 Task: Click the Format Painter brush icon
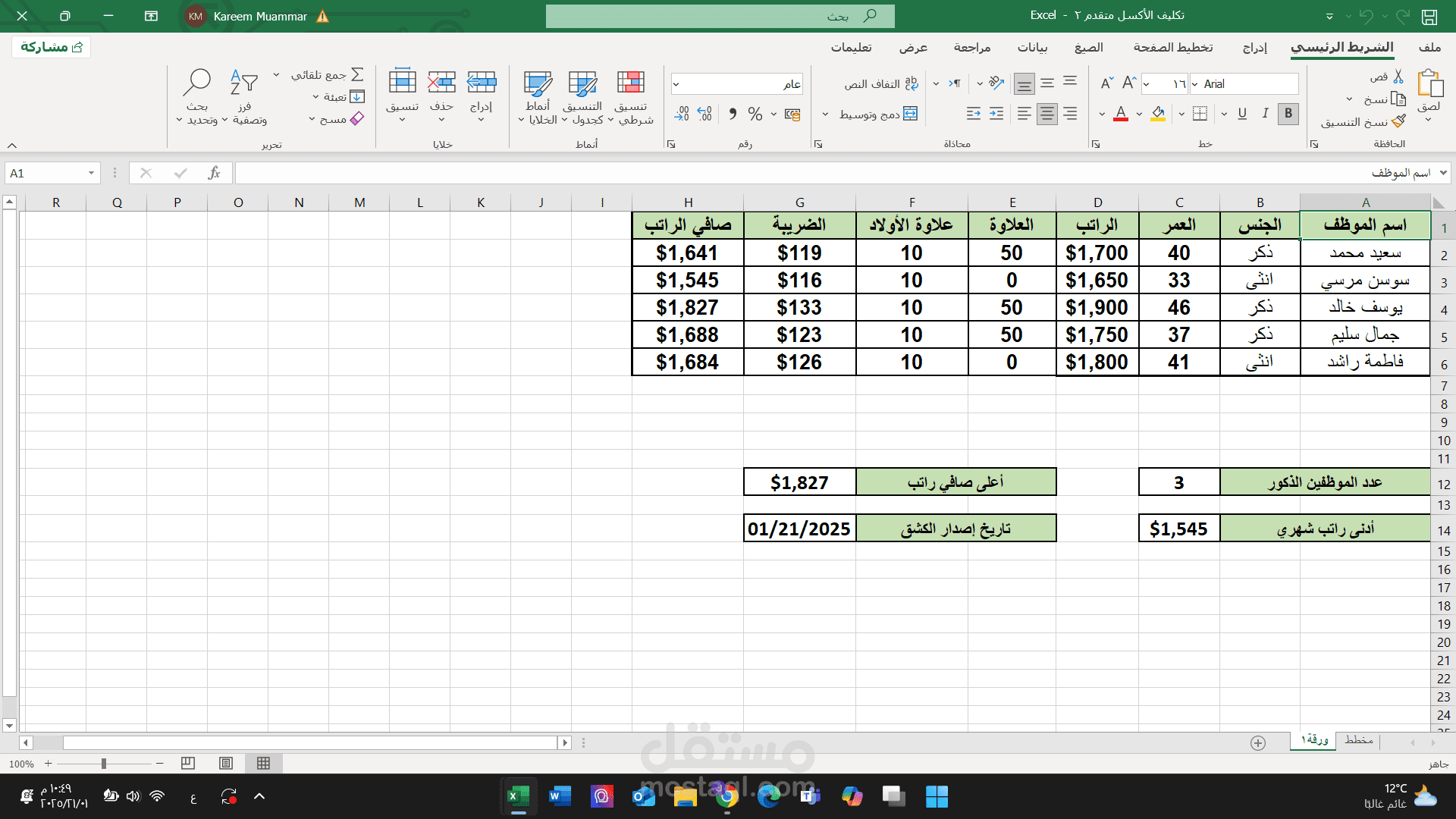pos(1399,121)
